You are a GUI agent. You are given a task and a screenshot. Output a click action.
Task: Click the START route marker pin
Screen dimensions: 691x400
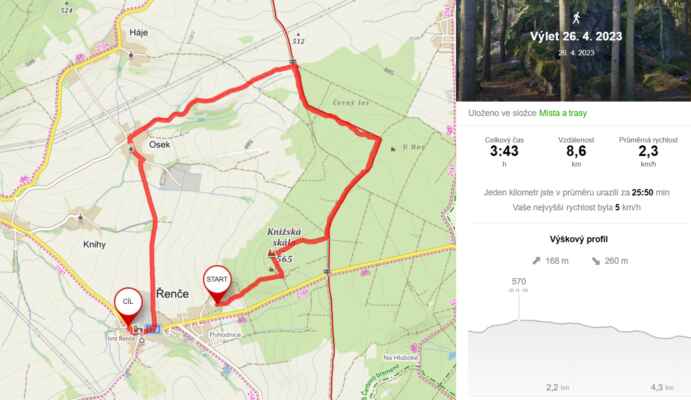pos(217,285)
